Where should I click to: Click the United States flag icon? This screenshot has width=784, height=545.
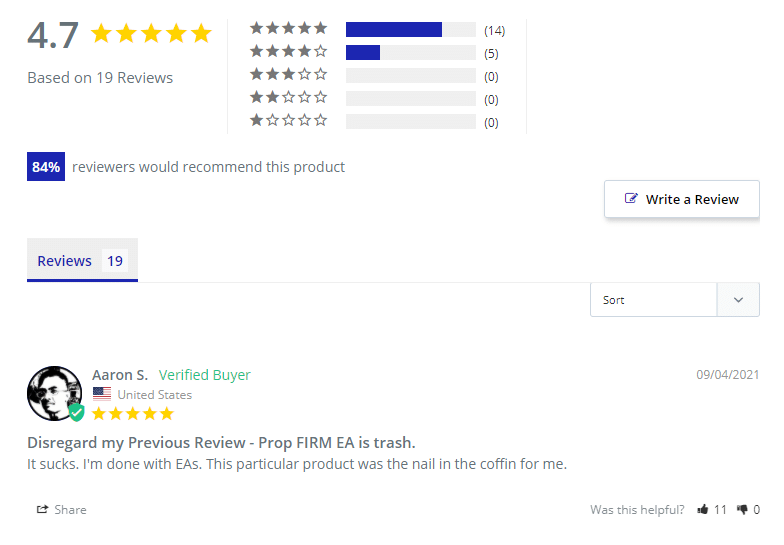pyautogui.click(x=102, y=394)
